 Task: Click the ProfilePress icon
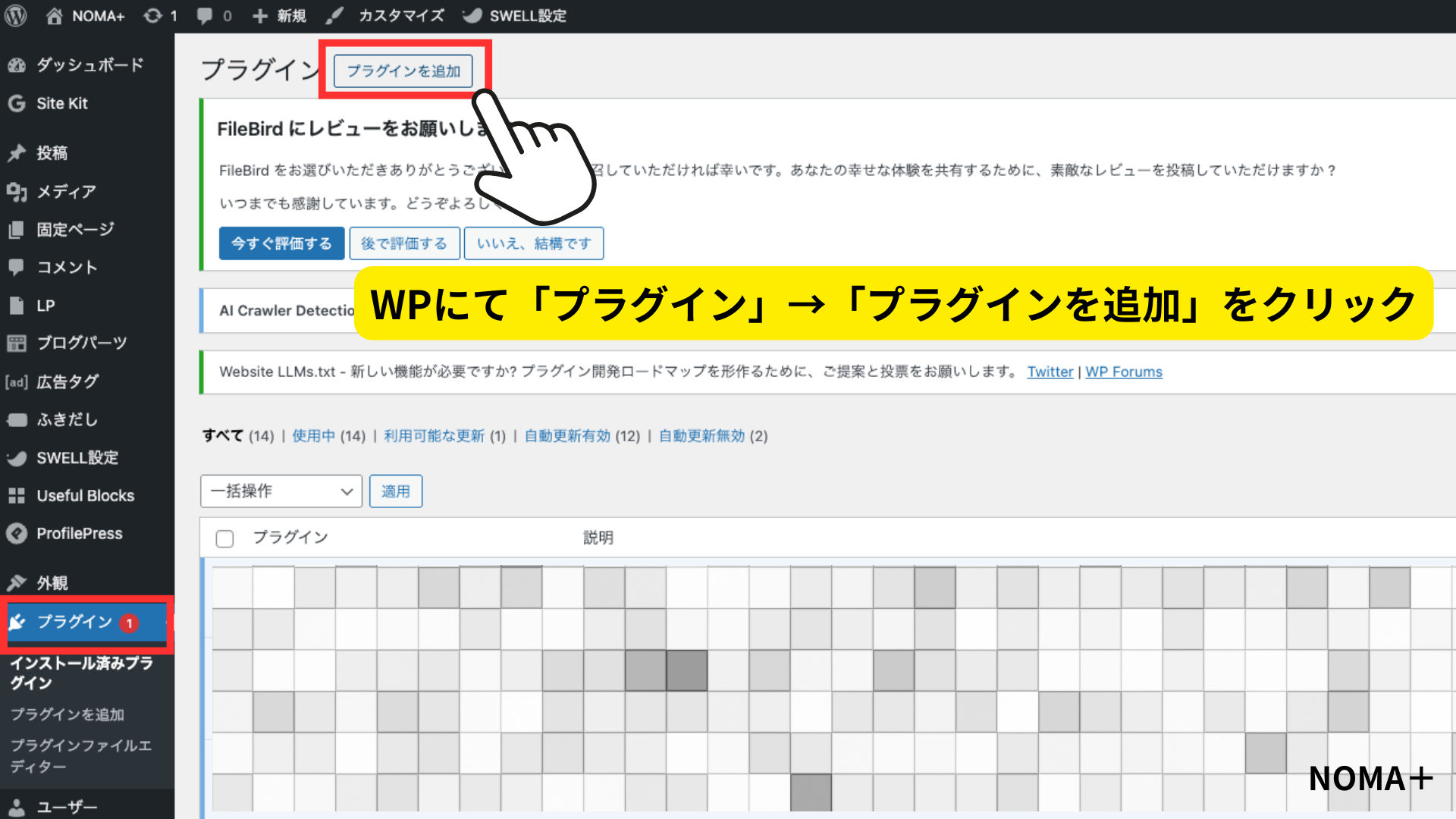click(17, 534)
